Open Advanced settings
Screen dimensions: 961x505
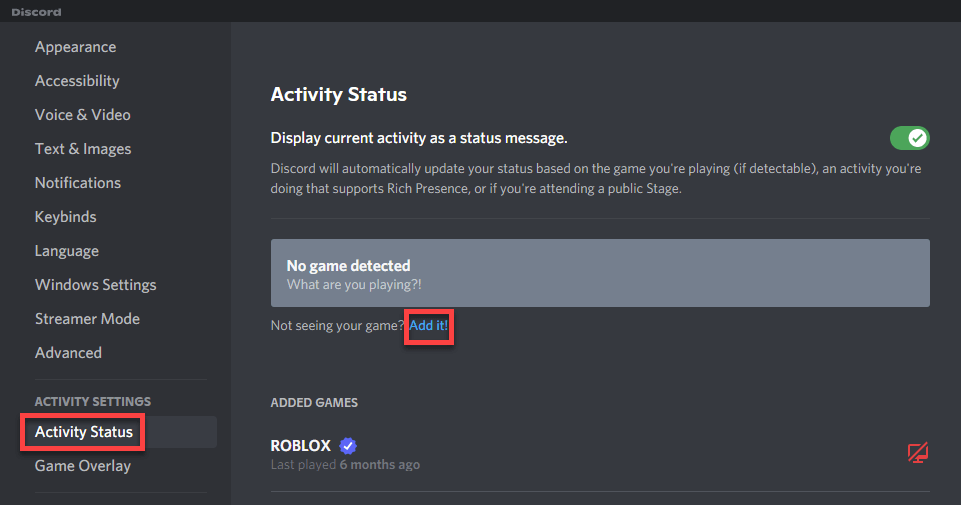point(68,353)
